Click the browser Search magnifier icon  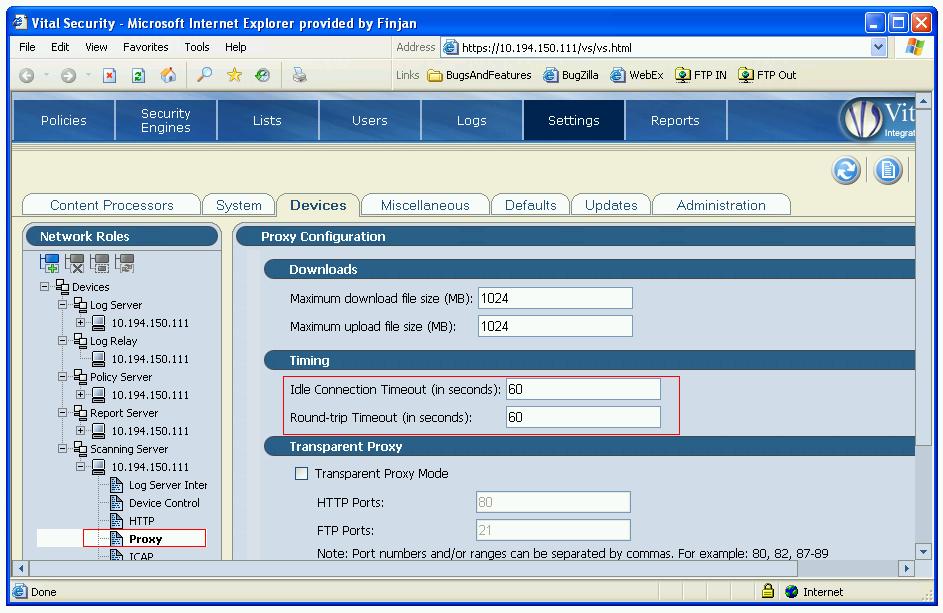point(204,75)
